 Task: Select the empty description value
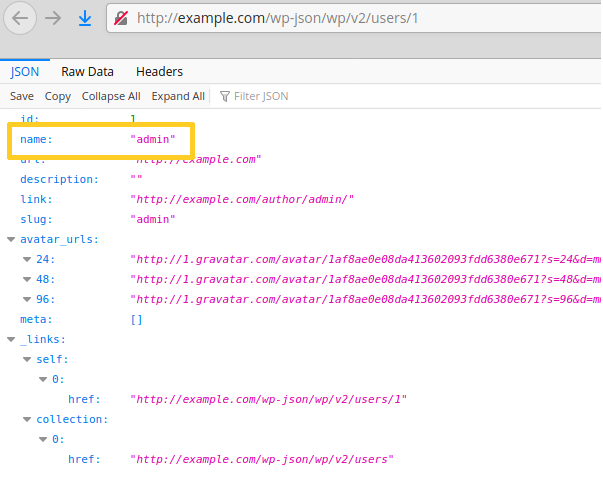[136, 178]
